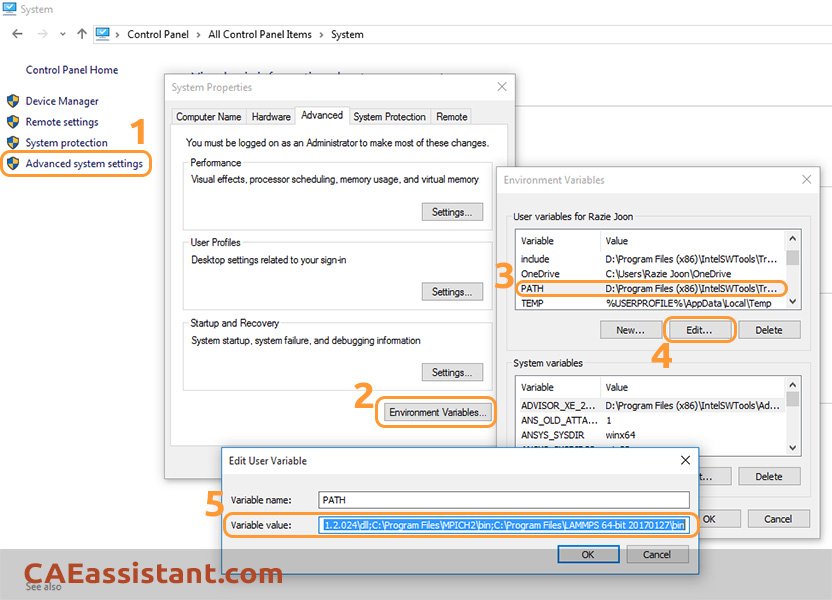Viewport: 832px width, 600px height.
Task: Select the include user variable row
Action: 649,259
